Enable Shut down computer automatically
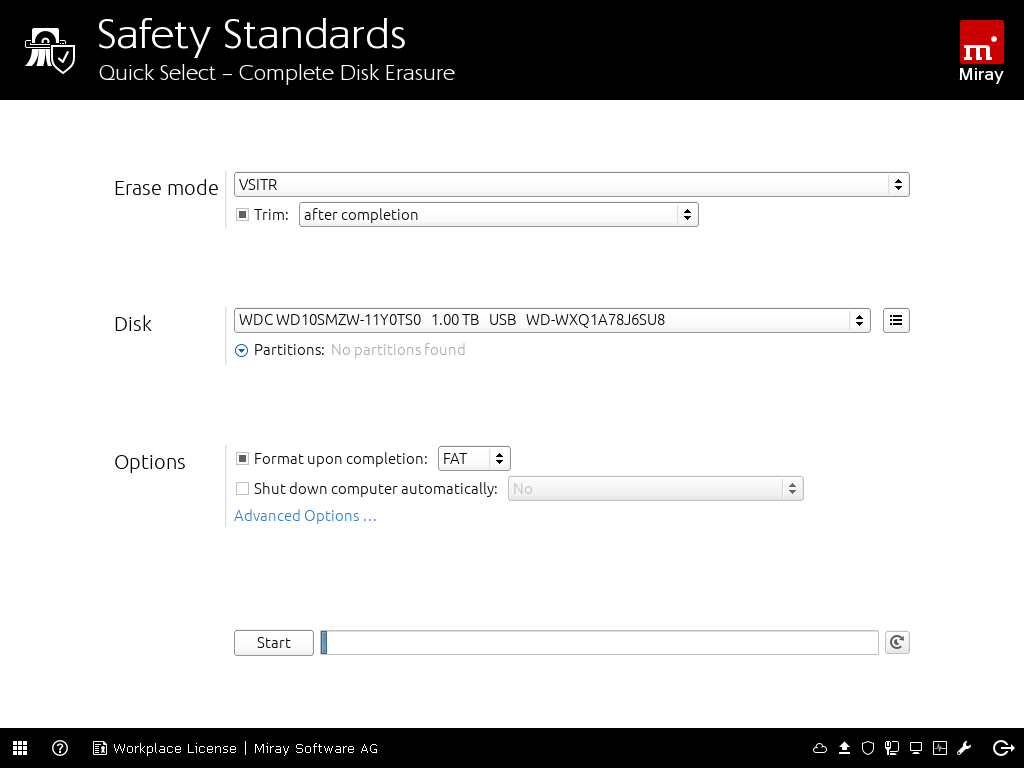Image resolution: width=1024 pixels, height=768 pixels. 242,488
